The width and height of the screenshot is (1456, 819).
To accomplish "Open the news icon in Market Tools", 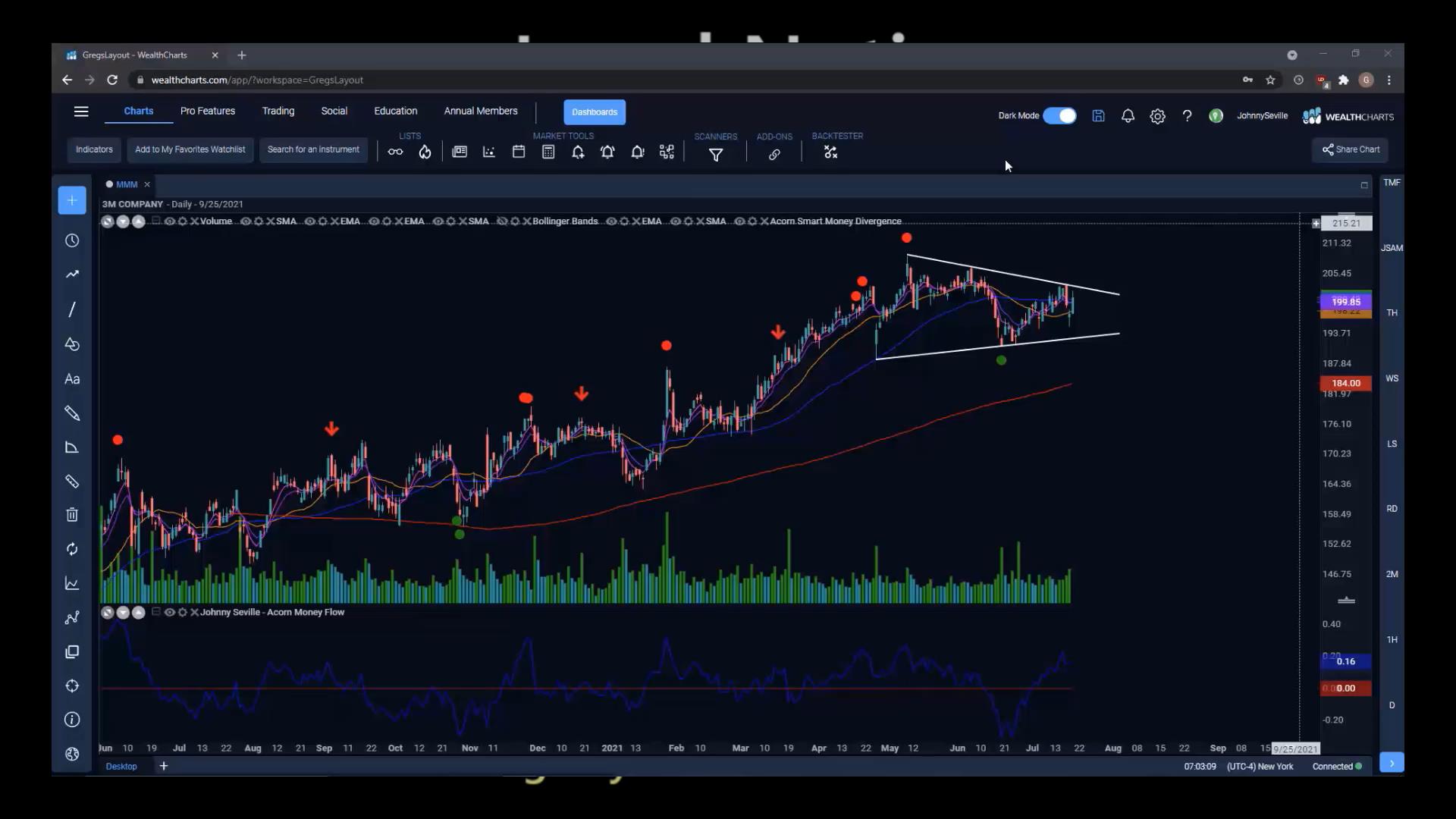I will [x=460, y=152].
